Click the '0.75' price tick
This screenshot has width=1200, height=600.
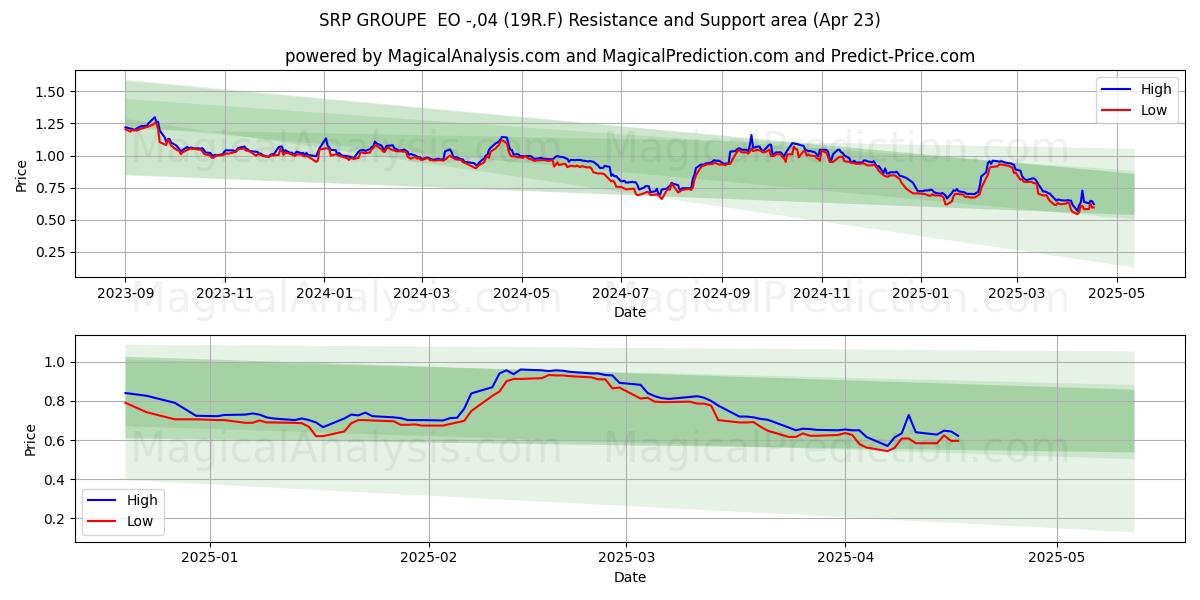click(51, 188)
